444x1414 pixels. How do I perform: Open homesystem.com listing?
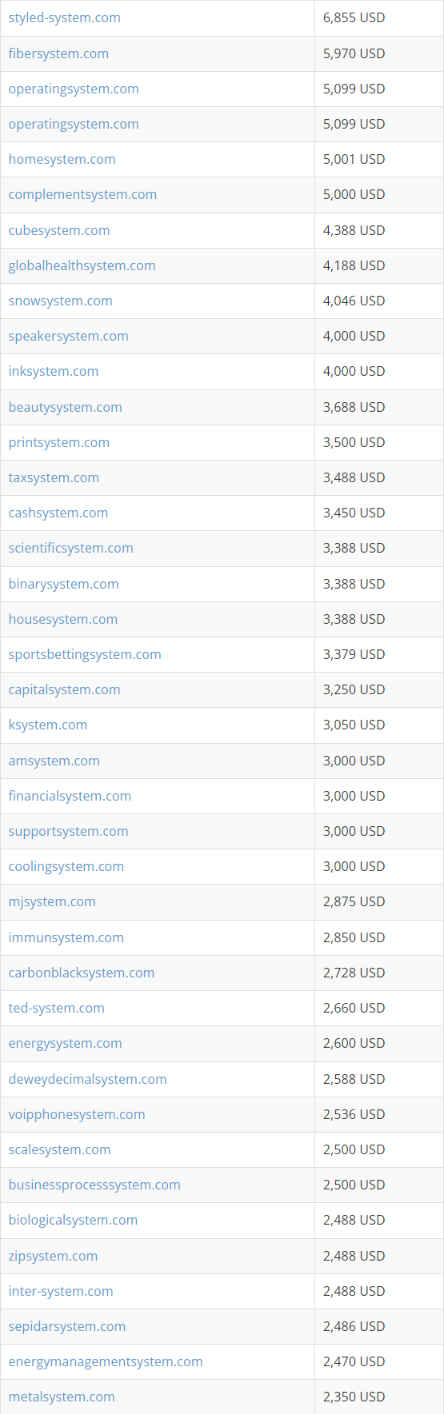(x=62, y=159)
